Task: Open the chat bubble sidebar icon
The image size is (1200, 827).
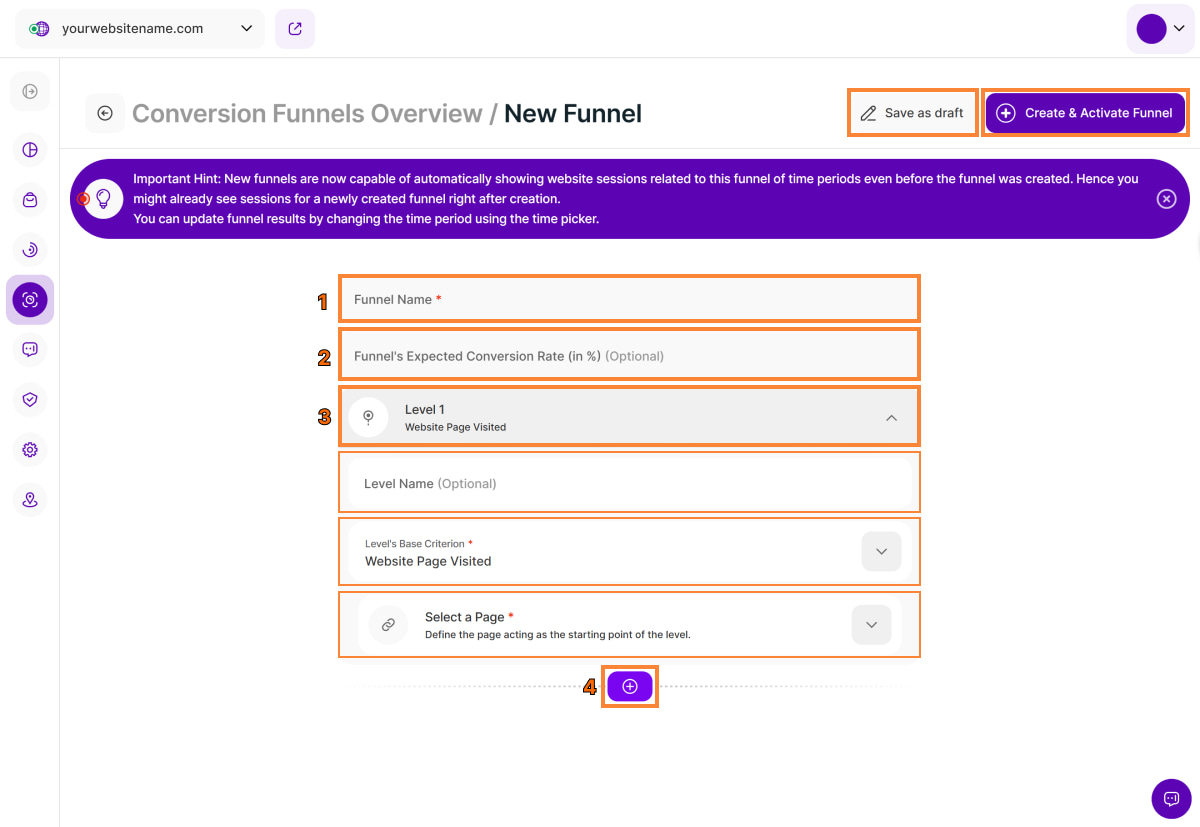Action: pos(30,350)
